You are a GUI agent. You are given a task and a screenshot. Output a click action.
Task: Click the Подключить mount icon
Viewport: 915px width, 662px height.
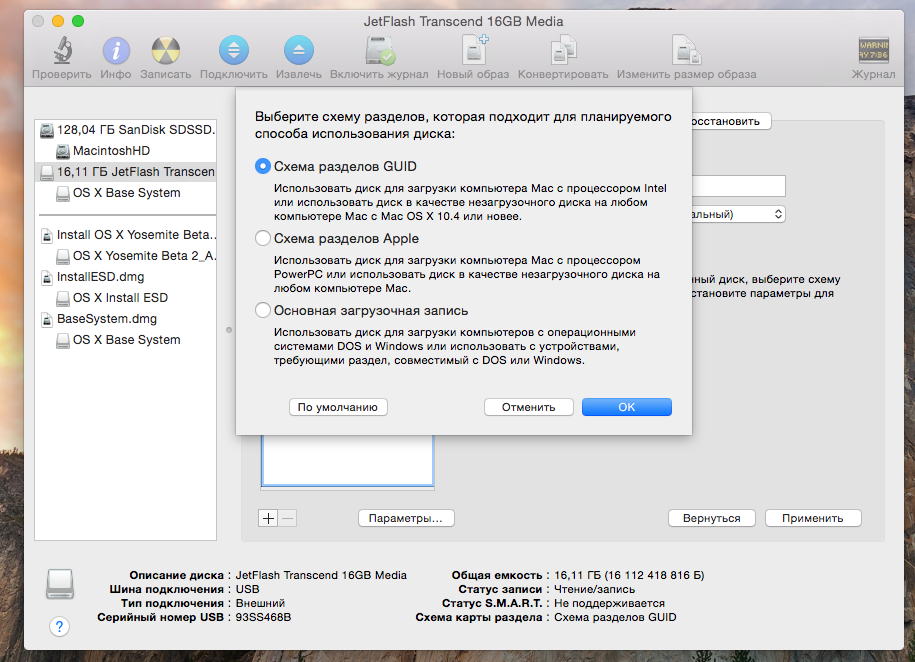[x=233, y=51]
